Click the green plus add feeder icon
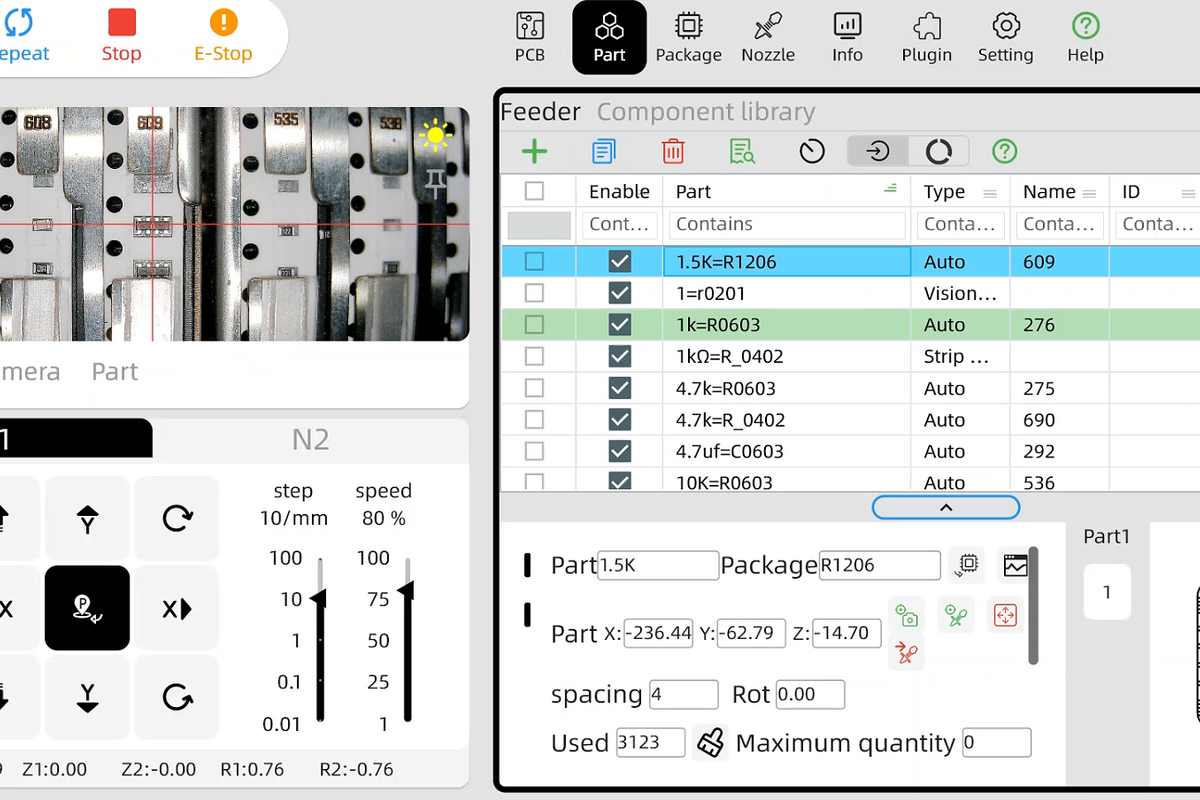 pyautogui.click(x=535, y=152)
